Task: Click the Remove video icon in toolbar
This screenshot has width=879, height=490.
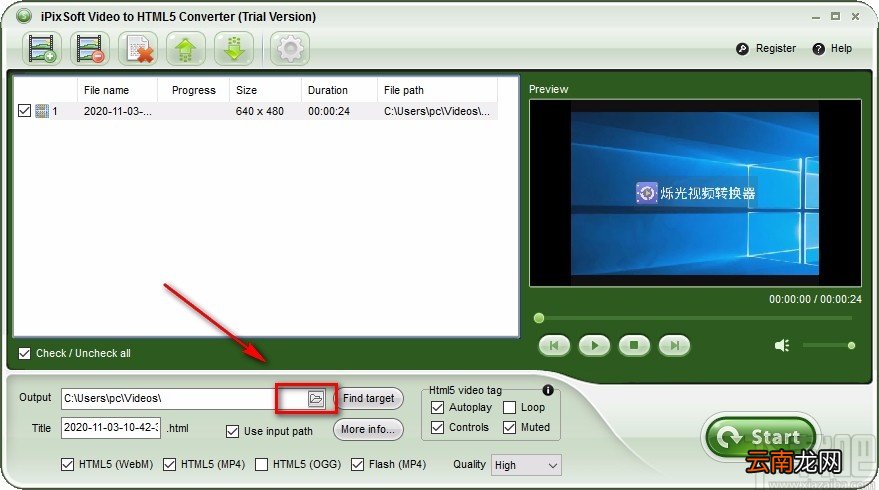Action: tap(90, 48)
